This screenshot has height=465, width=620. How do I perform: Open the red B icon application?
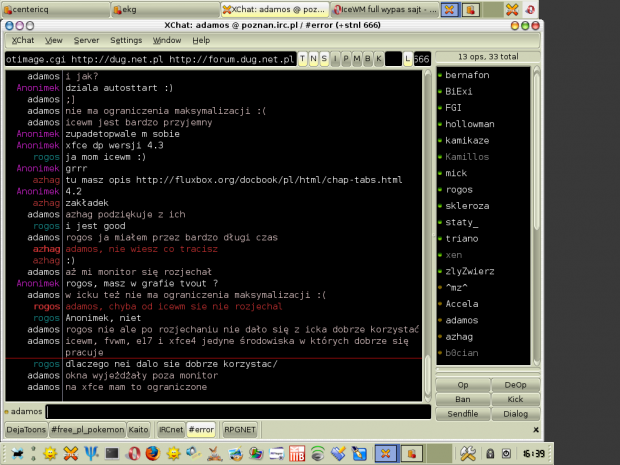click(297, 453)
